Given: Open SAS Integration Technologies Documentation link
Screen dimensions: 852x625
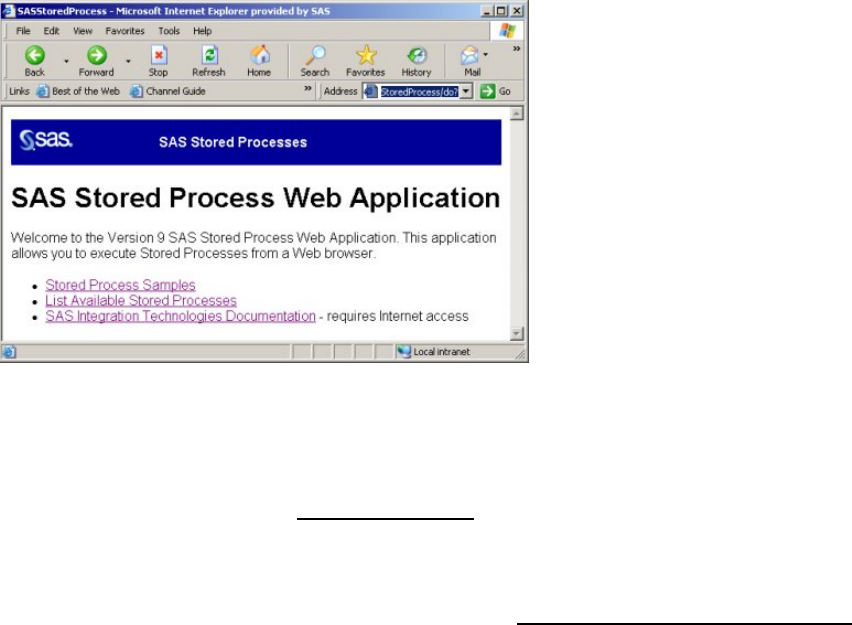Looking at the screenshot, I should tap(180, 316).
